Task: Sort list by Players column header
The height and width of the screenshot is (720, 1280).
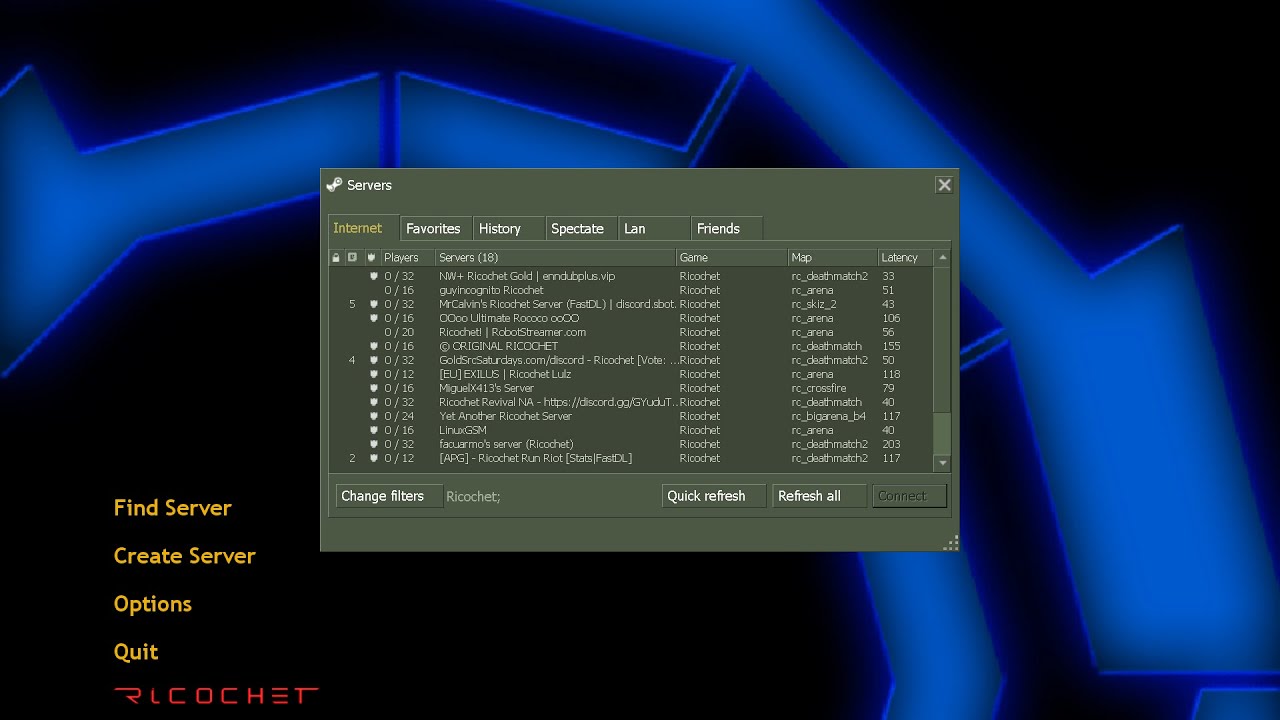Action: (x=408, y=258)
